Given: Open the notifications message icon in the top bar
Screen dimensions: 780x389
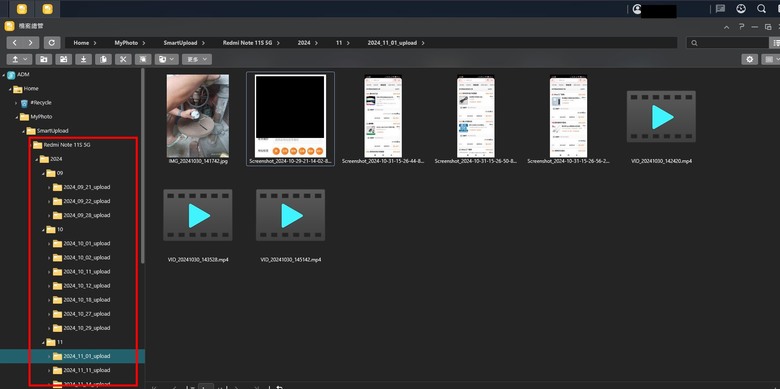Looking at the screenshot, I should pos(720,9).
